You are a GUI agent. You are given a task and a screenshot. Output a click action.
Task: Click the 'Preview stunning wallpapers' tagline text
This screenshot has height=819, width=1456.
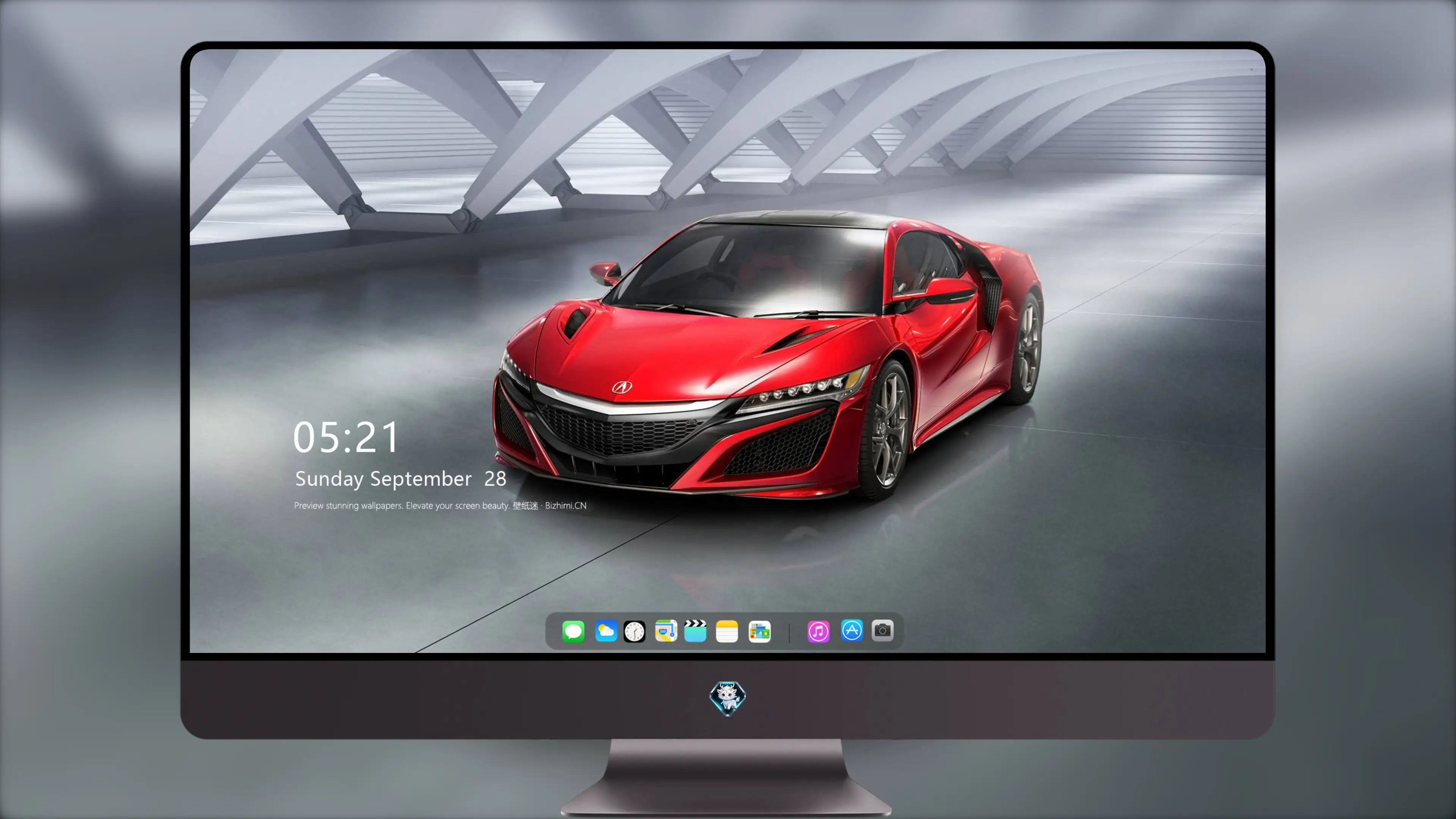440,505
